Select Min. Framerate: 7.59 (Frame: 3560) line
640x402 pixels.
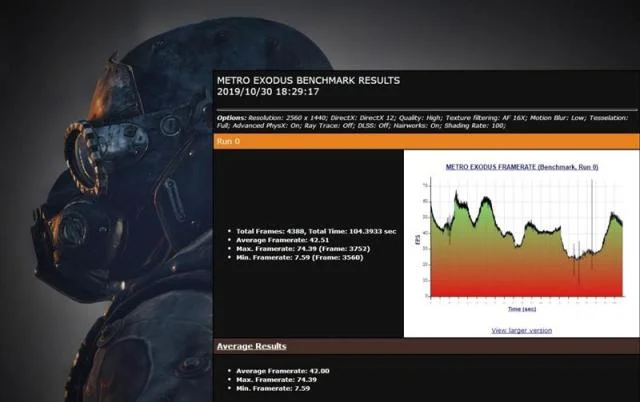point(299,258)
